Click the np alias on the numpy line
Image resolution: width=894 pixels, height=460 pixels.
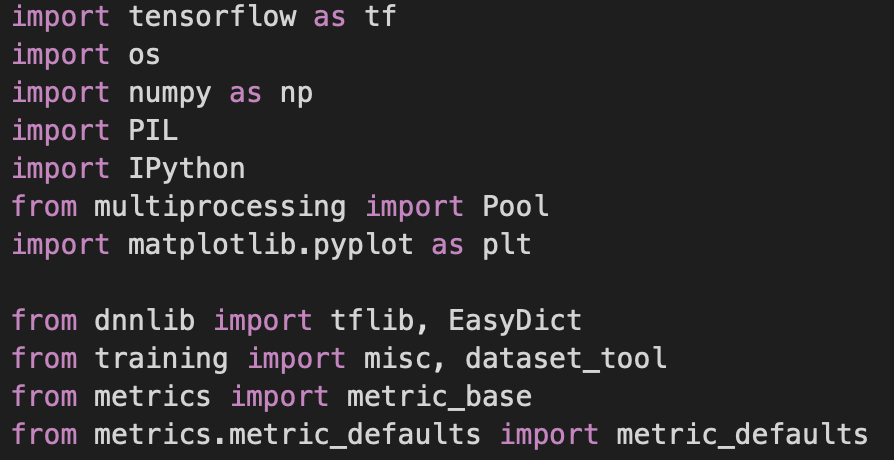point(296,93)
